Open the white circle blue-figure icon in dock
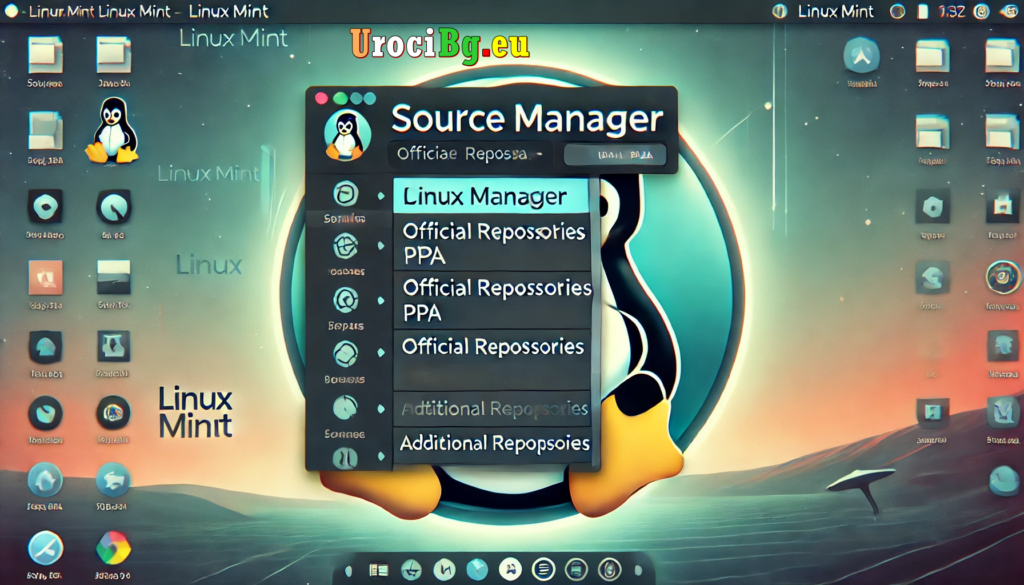Viewport: 1024px width, 585px height. 510,569
